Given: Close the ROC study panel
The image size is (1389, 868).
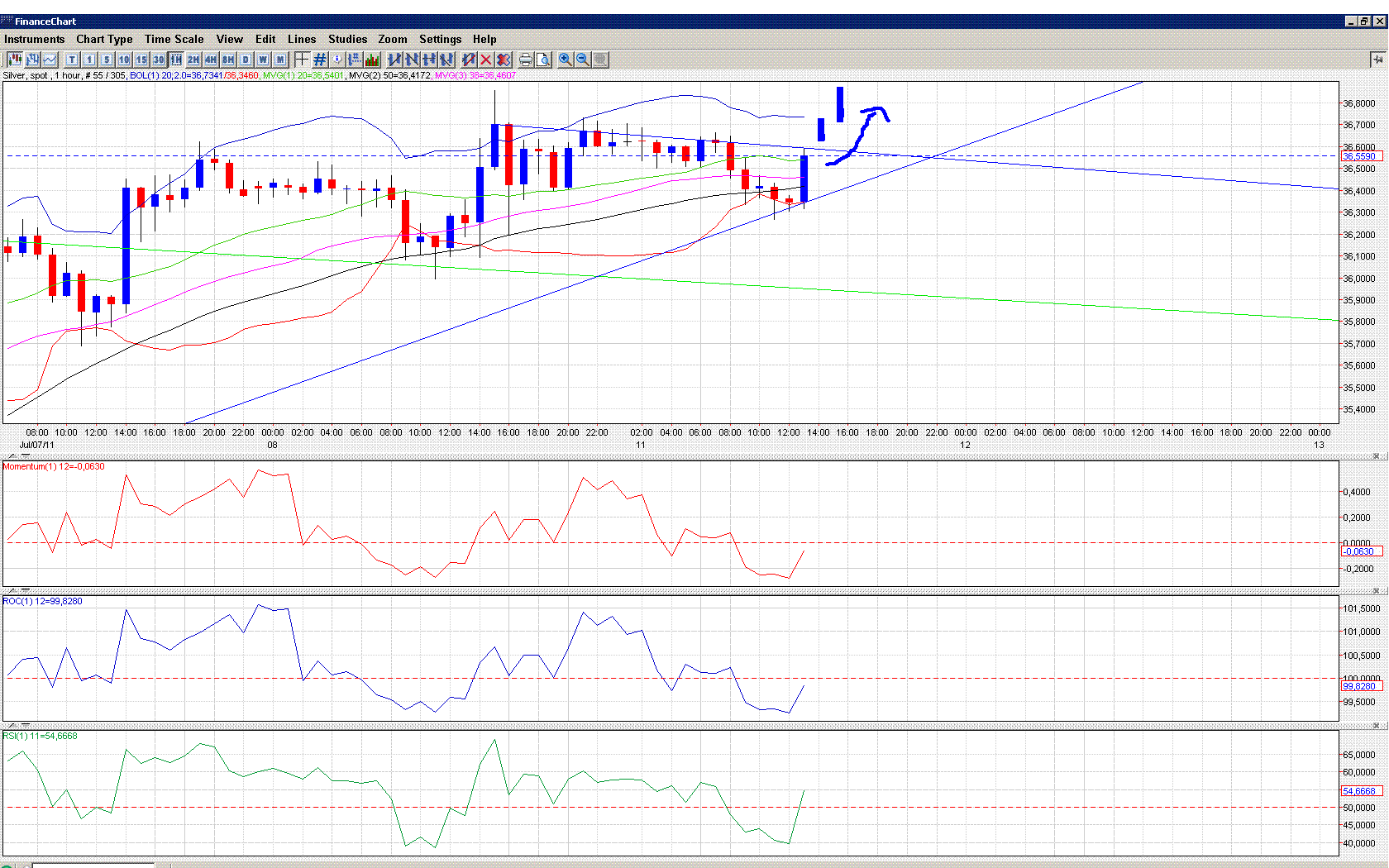Looking at the screenshot, I should 1377,591.
